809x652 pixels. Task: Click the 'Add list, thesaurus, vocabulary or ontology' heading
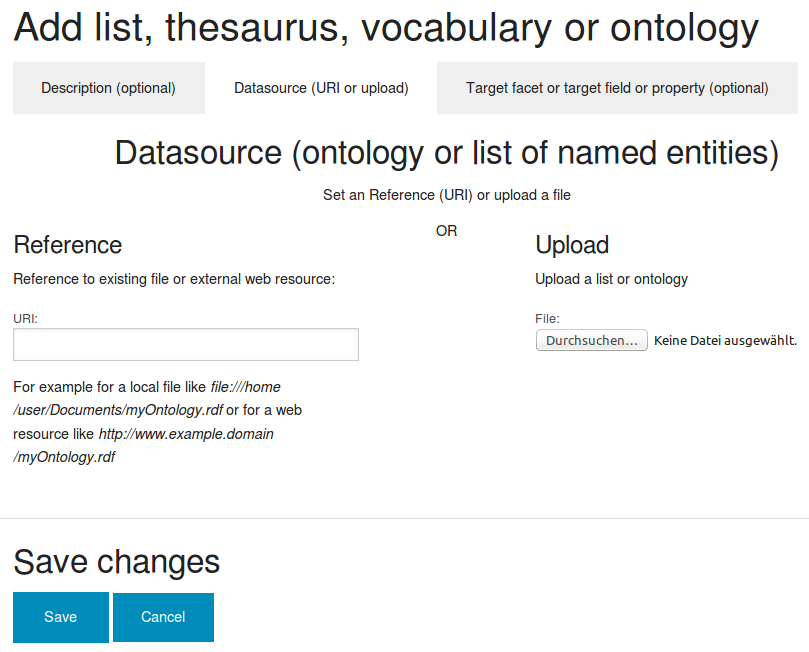point(386,28)
